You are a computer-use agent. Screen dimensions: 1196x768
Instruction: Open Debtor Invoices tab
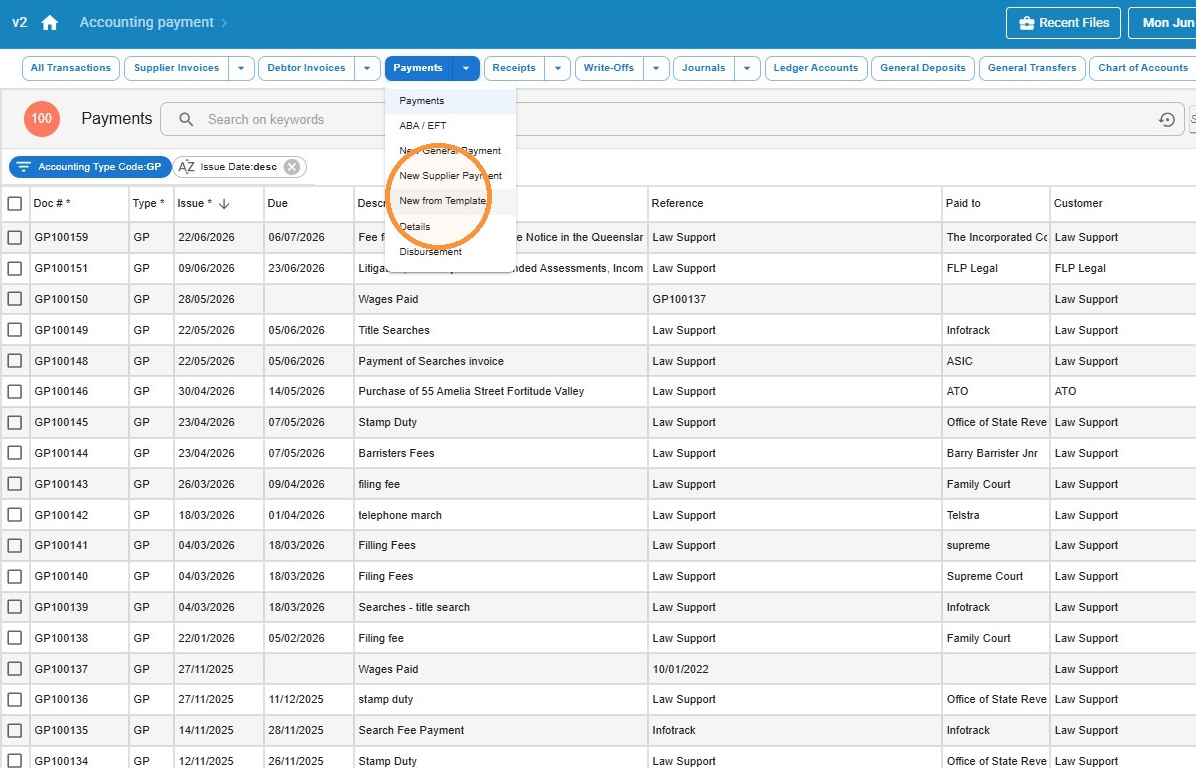307,68
